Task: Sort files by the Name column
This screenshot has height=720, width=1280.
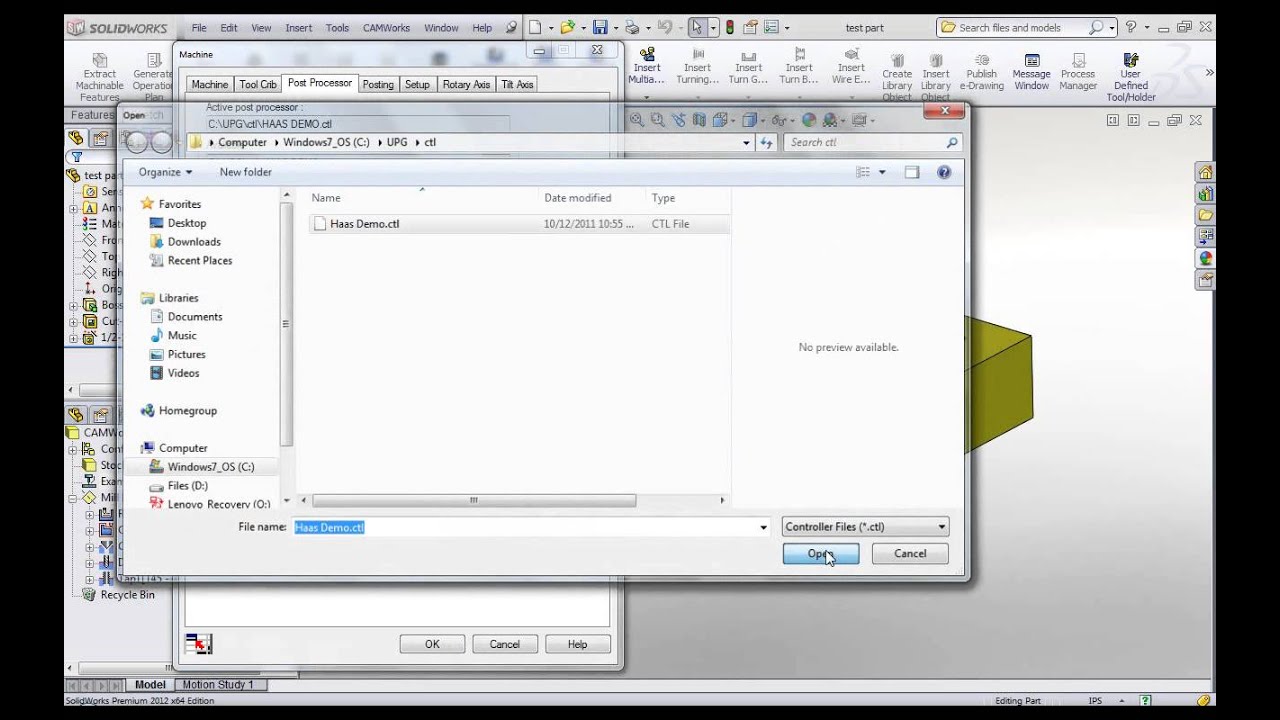Action: click(325, 198)
